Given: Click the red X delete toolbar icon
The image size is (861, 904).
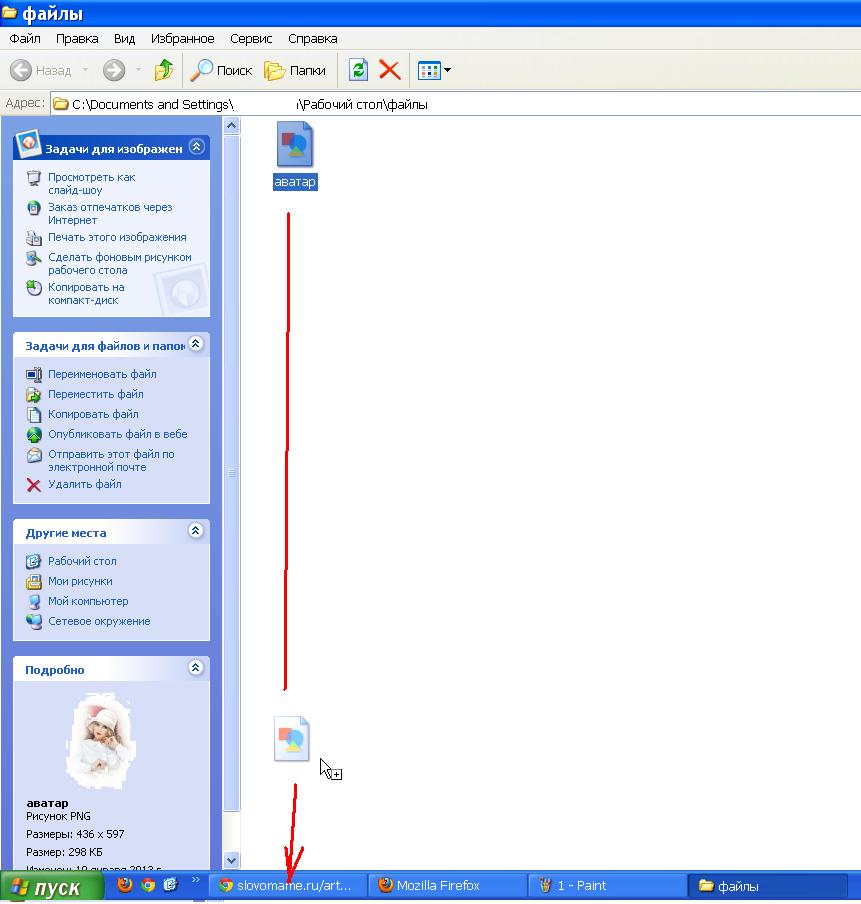Looking at the screenshot, I should [390, 70].
